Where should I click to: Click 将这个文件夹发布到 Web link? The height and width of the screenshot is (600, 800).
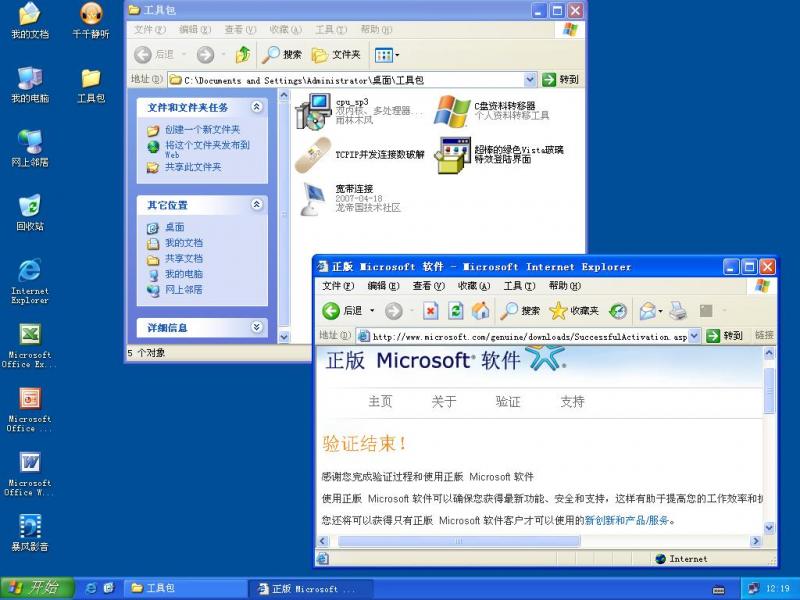[207, 149]
